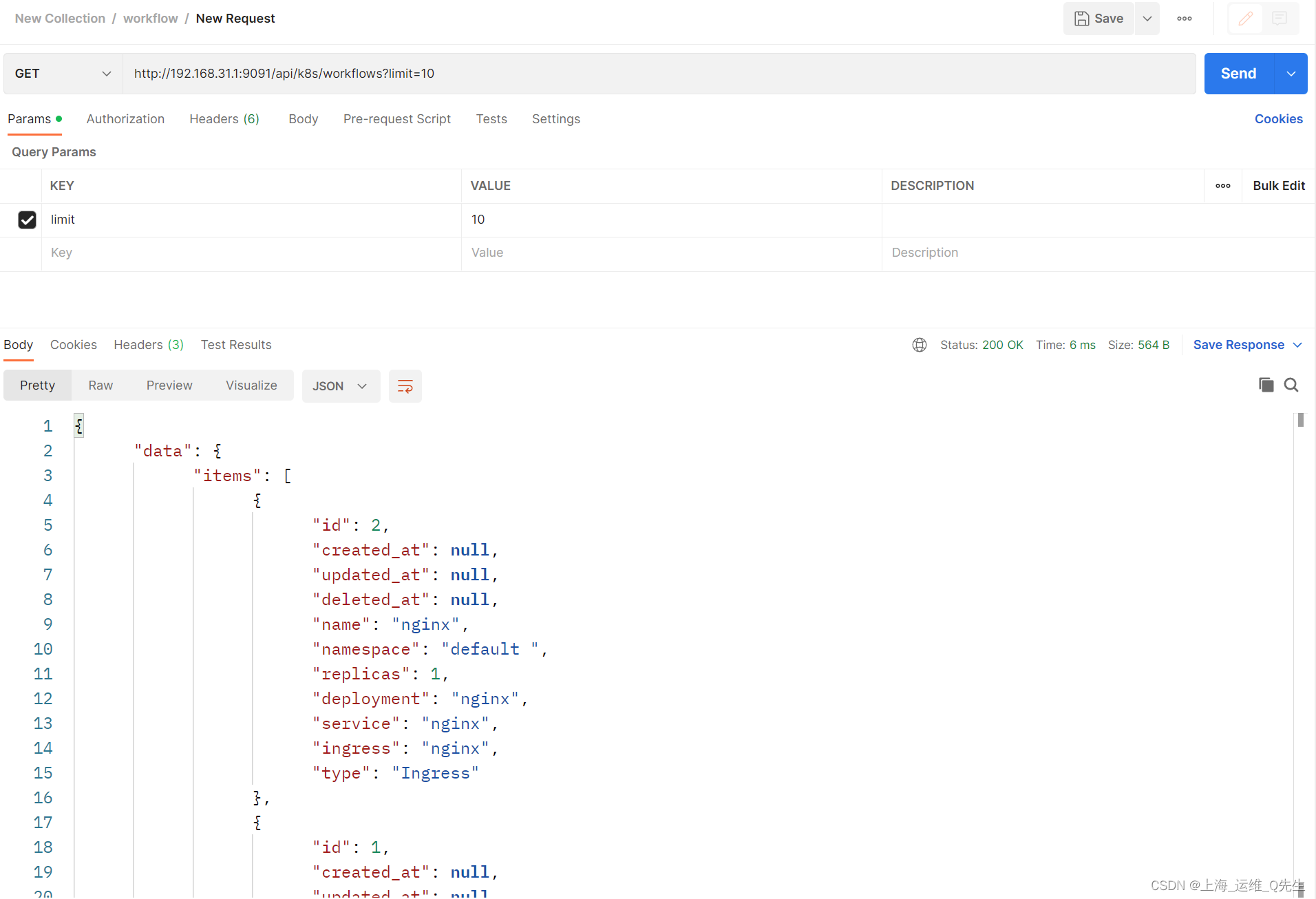Click the limit key cell
The width and height of the screenshot is (1316, 899).
[251, 220]
